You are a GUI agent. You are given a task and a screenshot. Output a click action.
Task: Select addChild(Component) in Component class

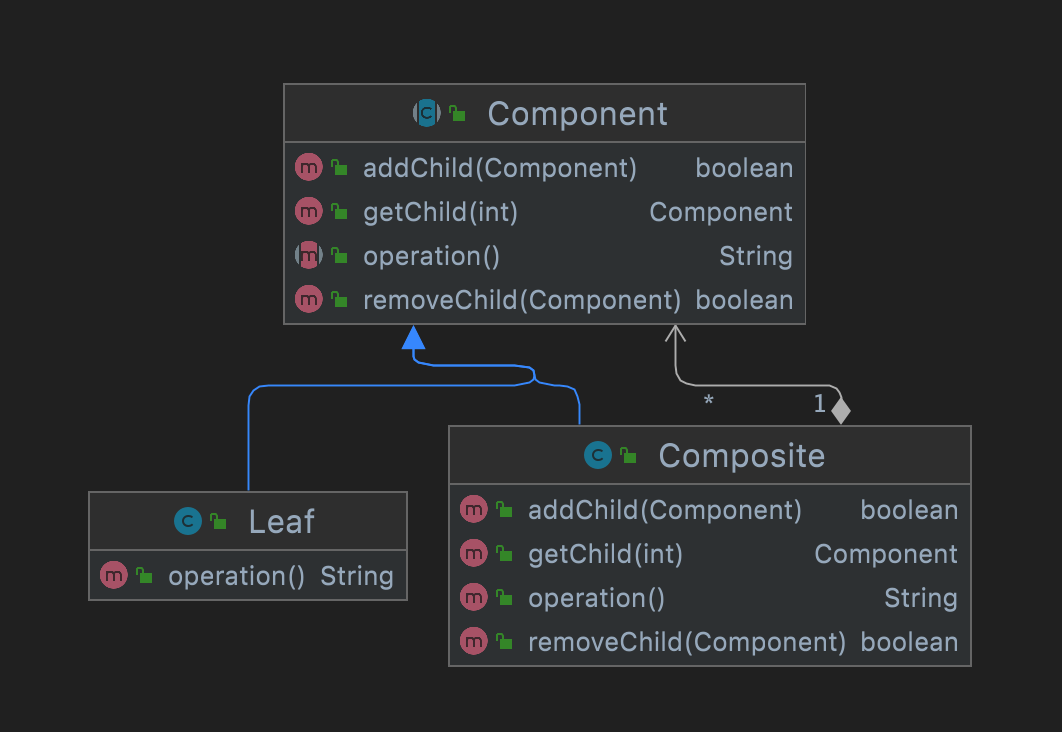pos(499,168)
